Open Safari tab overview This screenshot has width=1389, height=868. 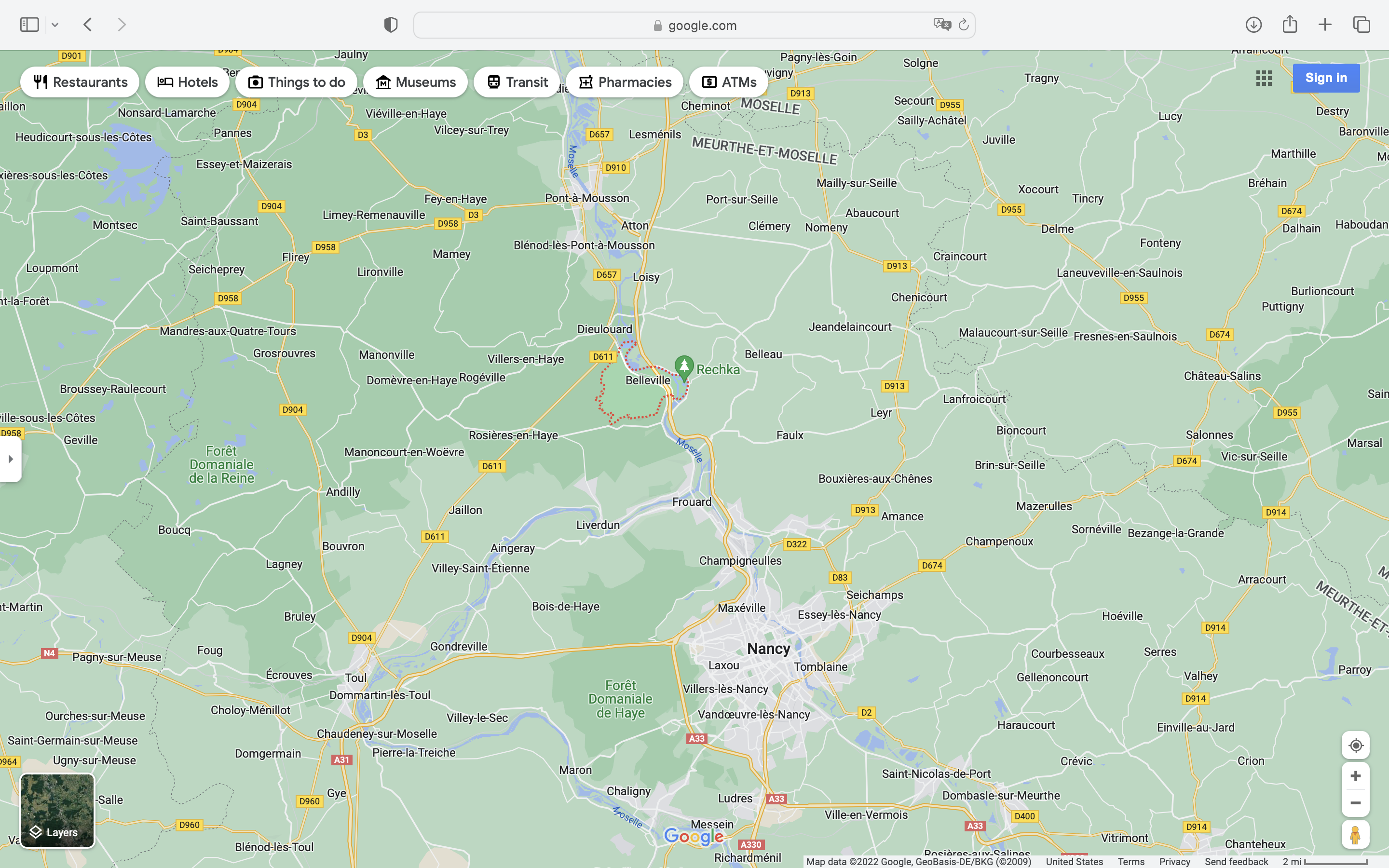click(1362, 25)
